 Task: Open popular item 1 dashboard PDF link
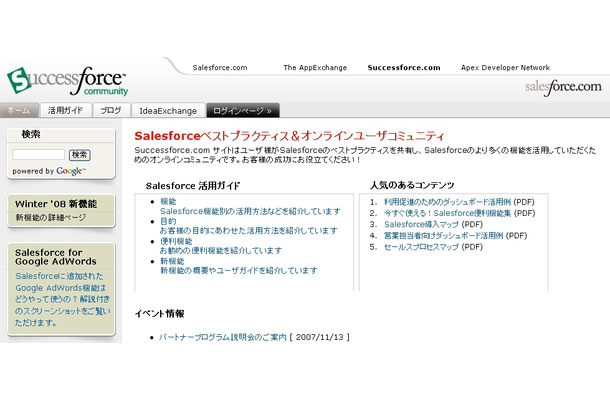point(447,202)
